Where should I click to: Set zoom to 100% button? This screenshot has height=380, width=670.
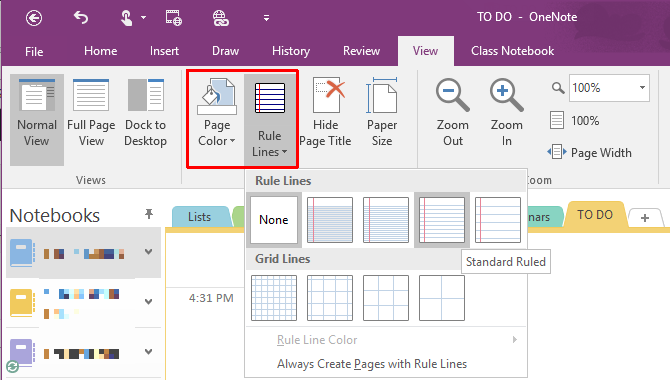pos(575,121)
